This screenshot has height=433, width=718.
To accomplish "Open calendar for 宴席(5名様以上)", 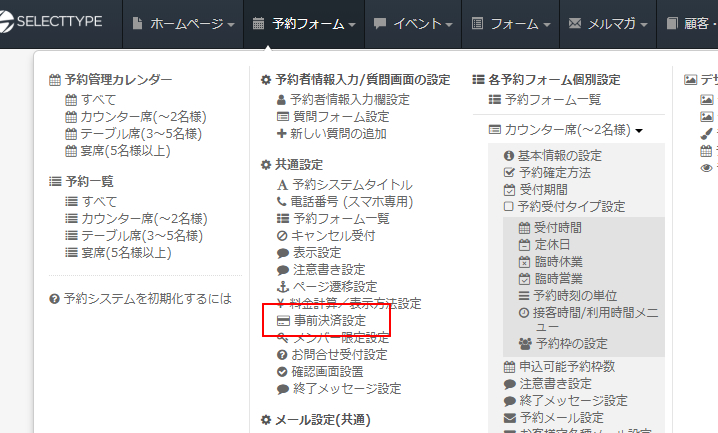I will pyautogui.click(x=118, y=151).
